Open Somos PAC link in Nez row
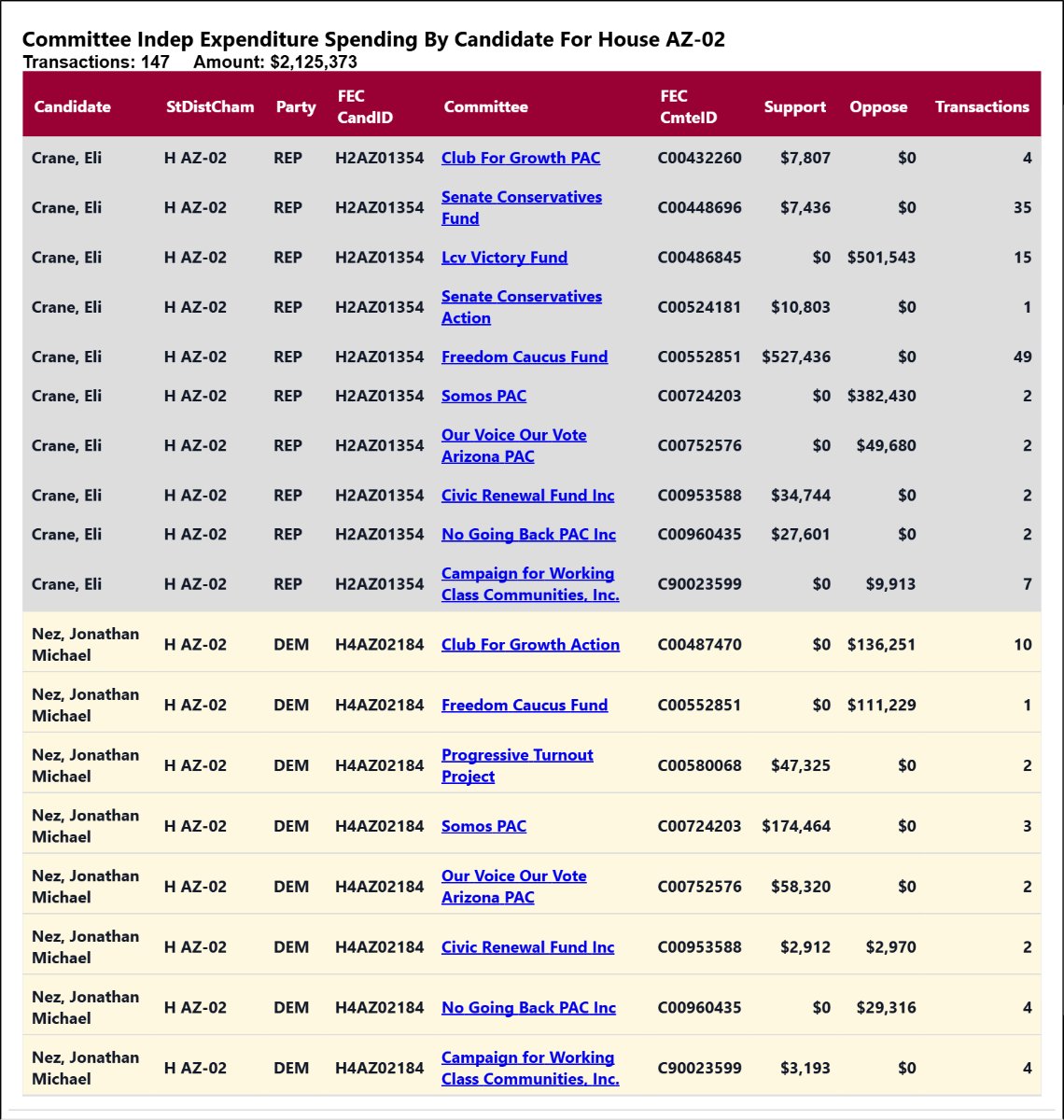Image resolution: width=1064 pixels, height=1120 pixels. click(x=483, y=826)
